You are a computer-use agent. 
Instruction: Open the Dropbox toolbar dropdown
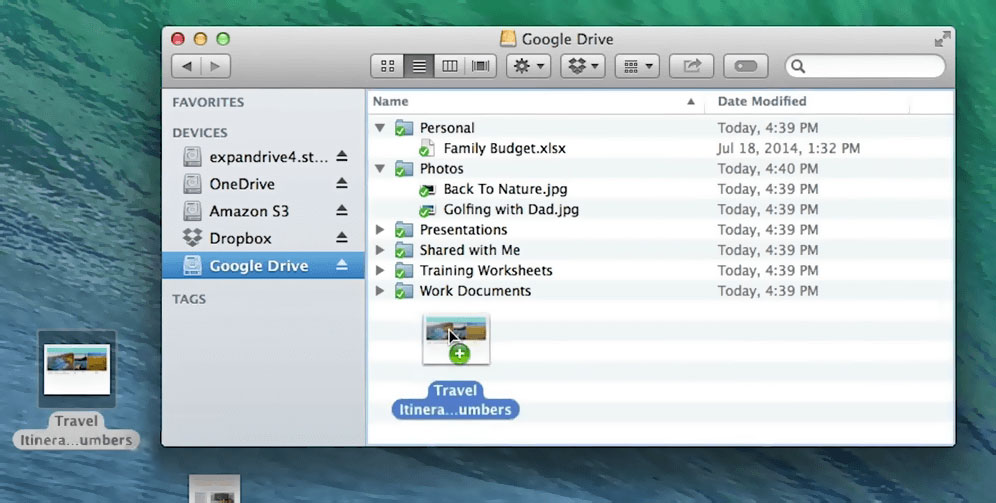click(x=583, y=66)
